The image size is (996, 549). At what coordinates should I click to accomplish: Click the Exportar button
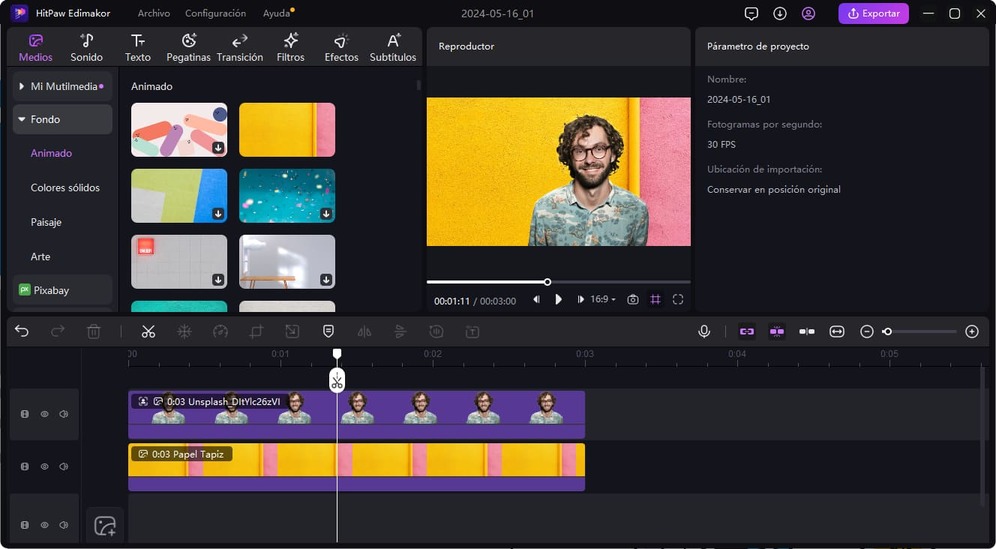tap(873, 14)
